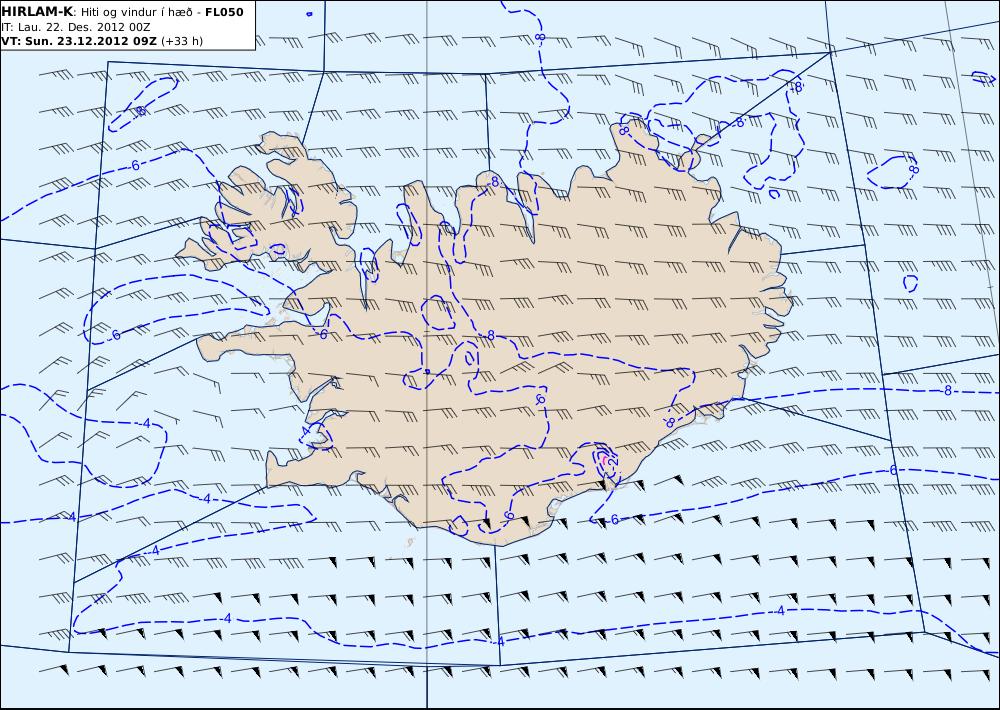Click the 'VT: Sun. 23.12.2012 09Z' valid time
This screenshot has height=710, width=1000.
pos(79,41)
